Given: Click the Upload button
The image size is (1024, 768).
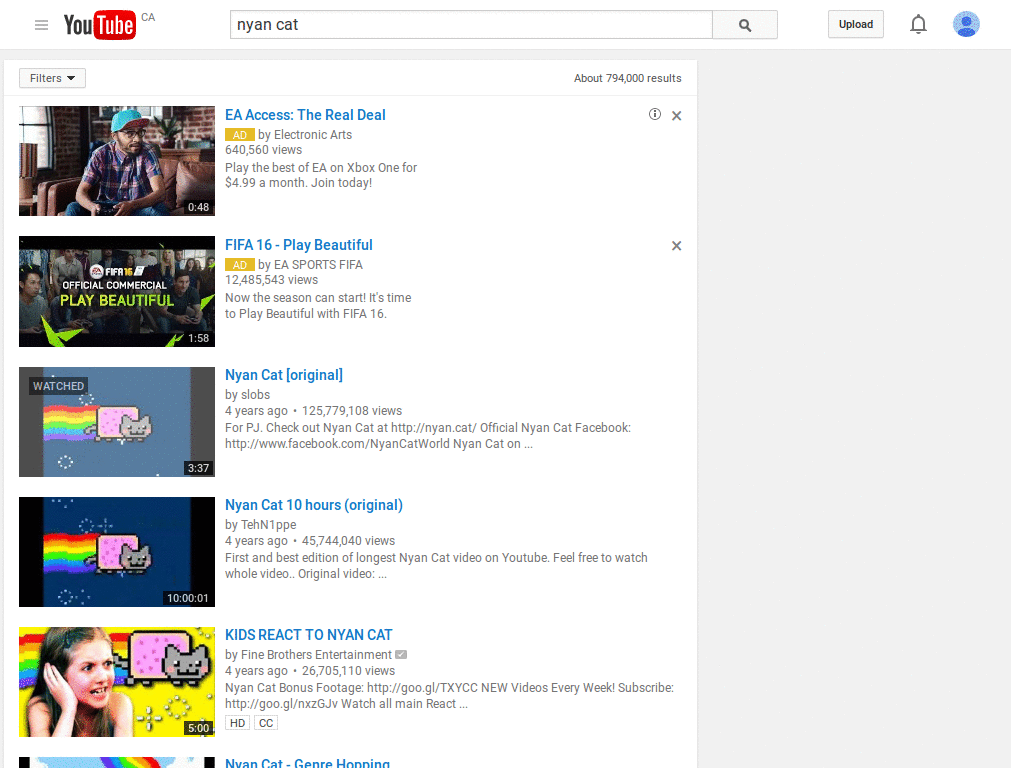Looking at the screenshot, I should (x=856, y=24).
